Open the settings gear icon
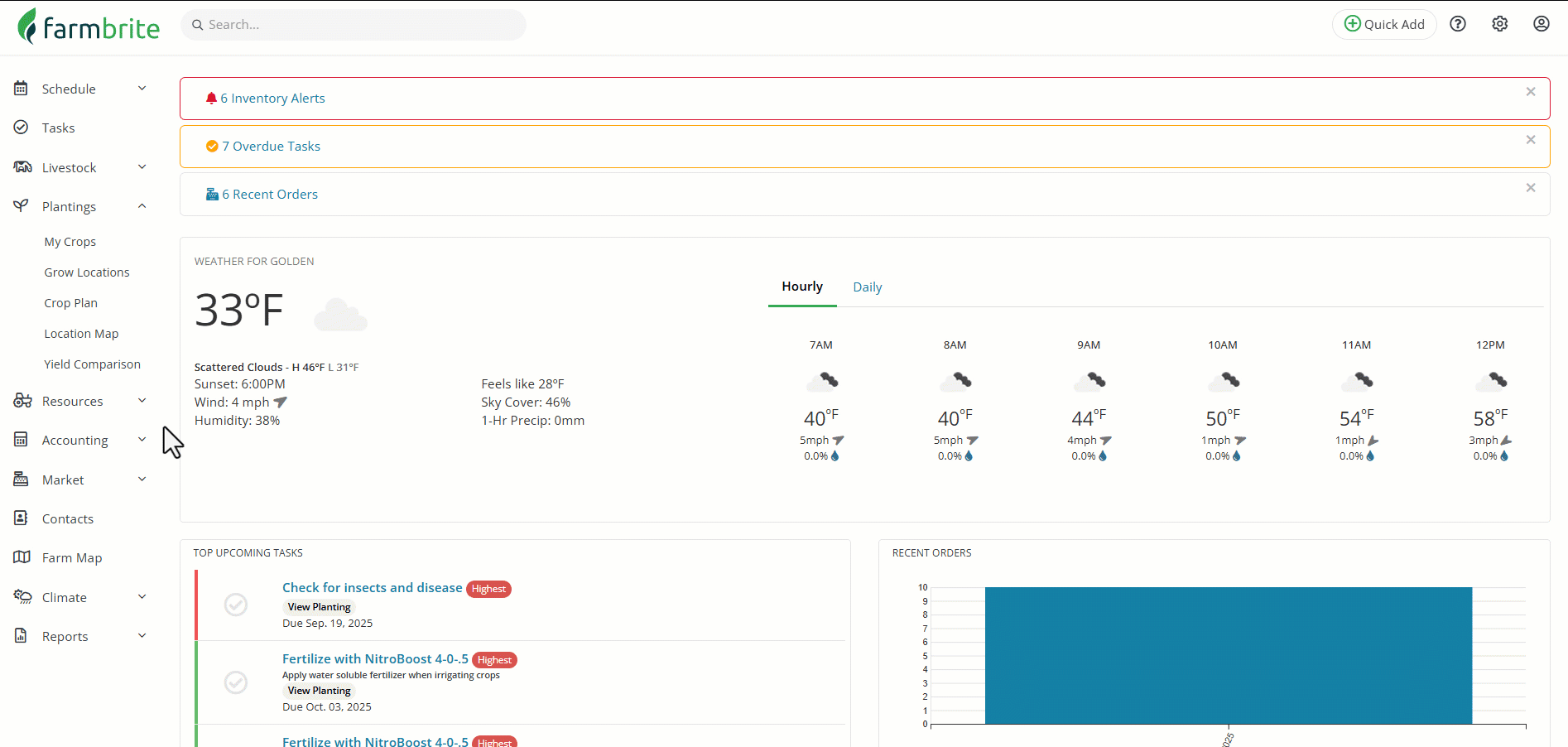This screenshot has height=747, width=1568. point(1500,24)
